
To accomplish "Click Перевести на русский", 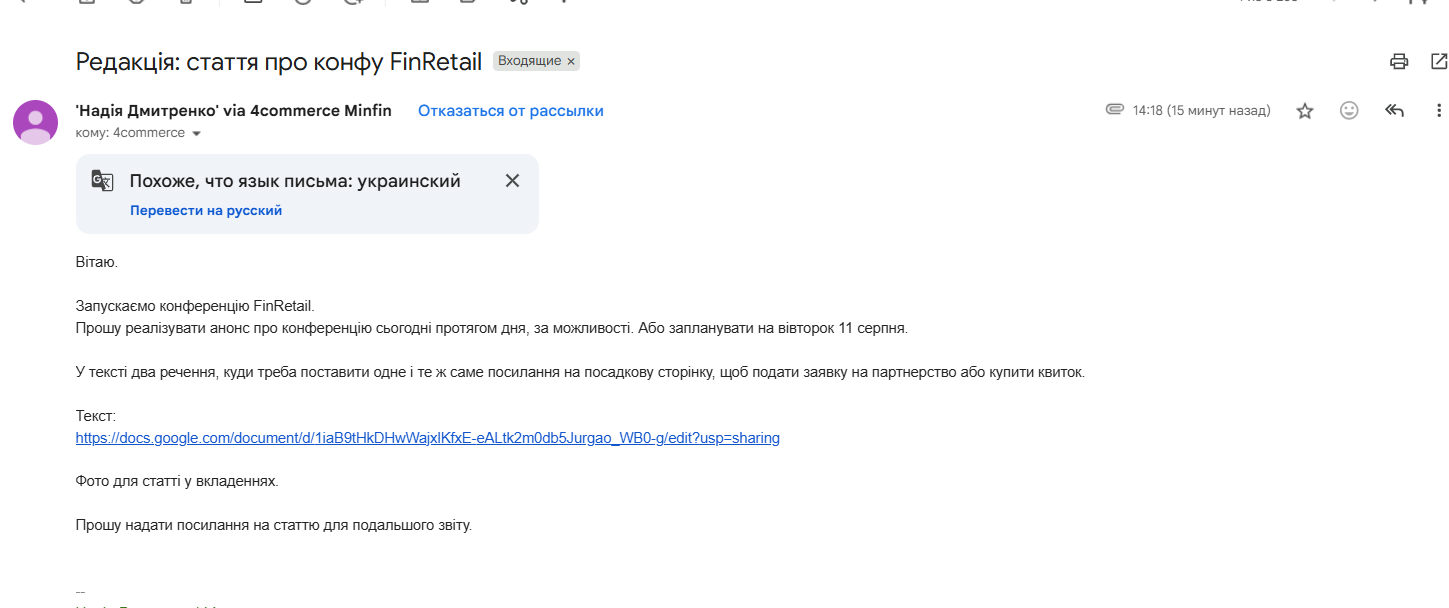I will click(206, 211).
